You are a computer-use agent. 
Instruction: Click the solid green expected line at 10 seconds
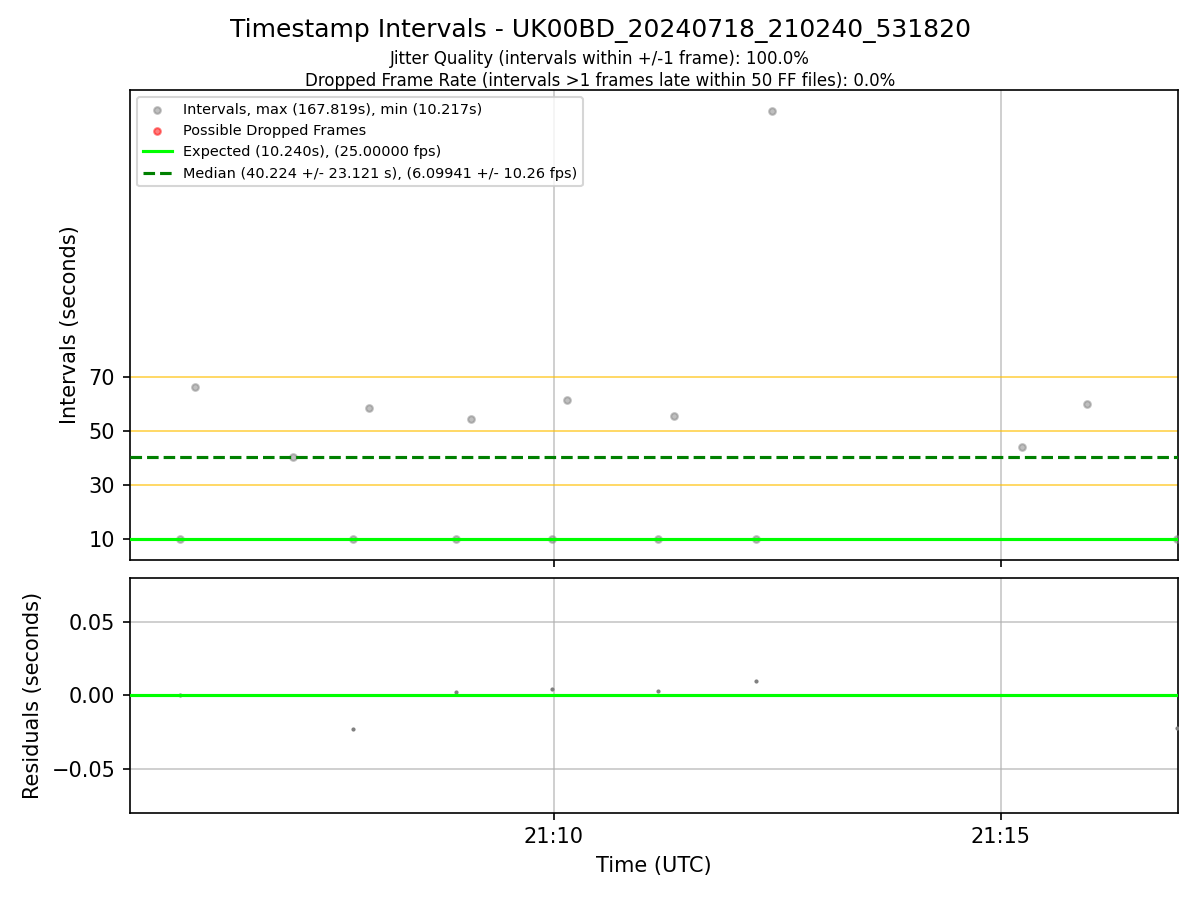(654, 539)
